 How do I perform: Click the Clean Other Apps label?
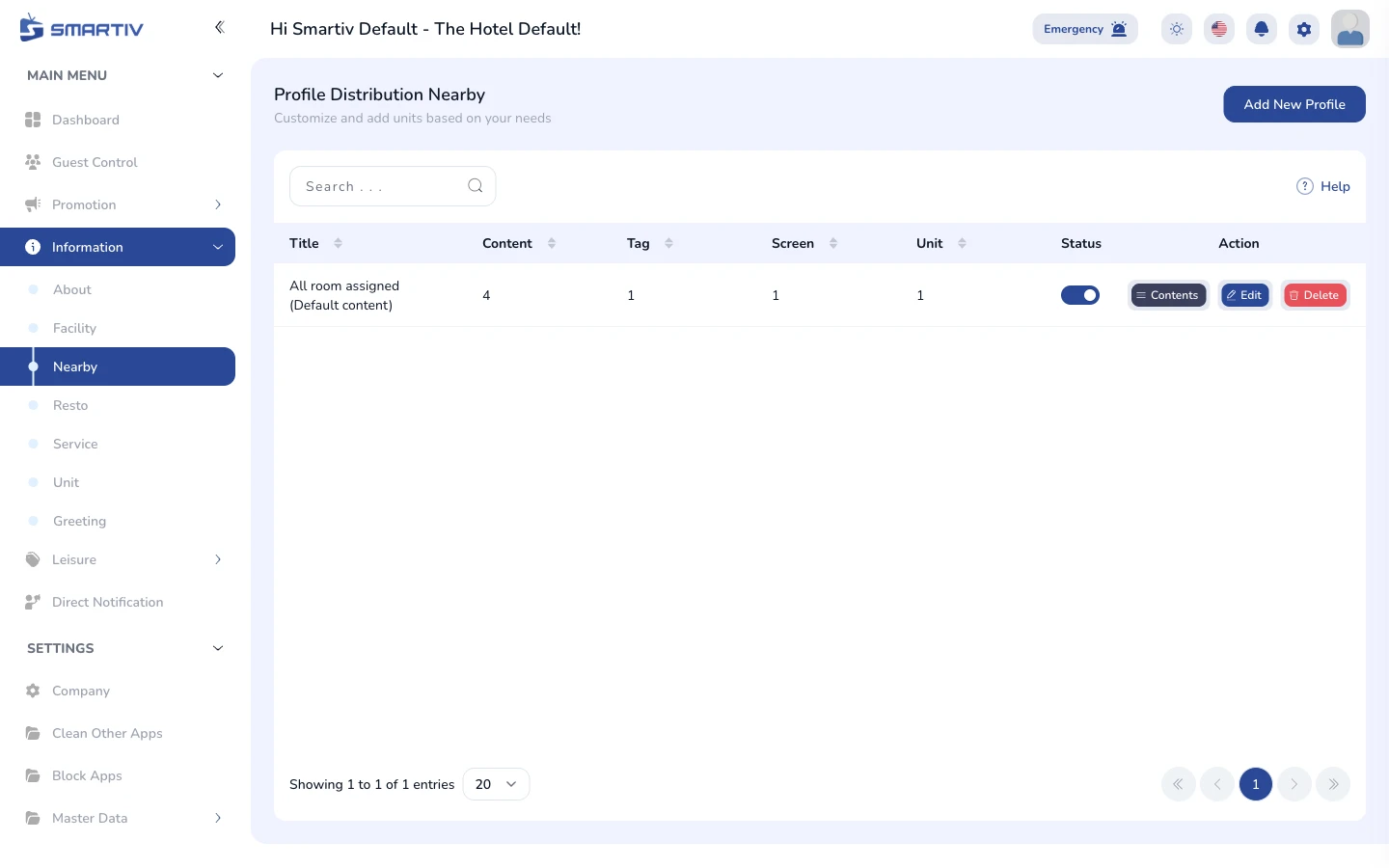click(107, 733)
